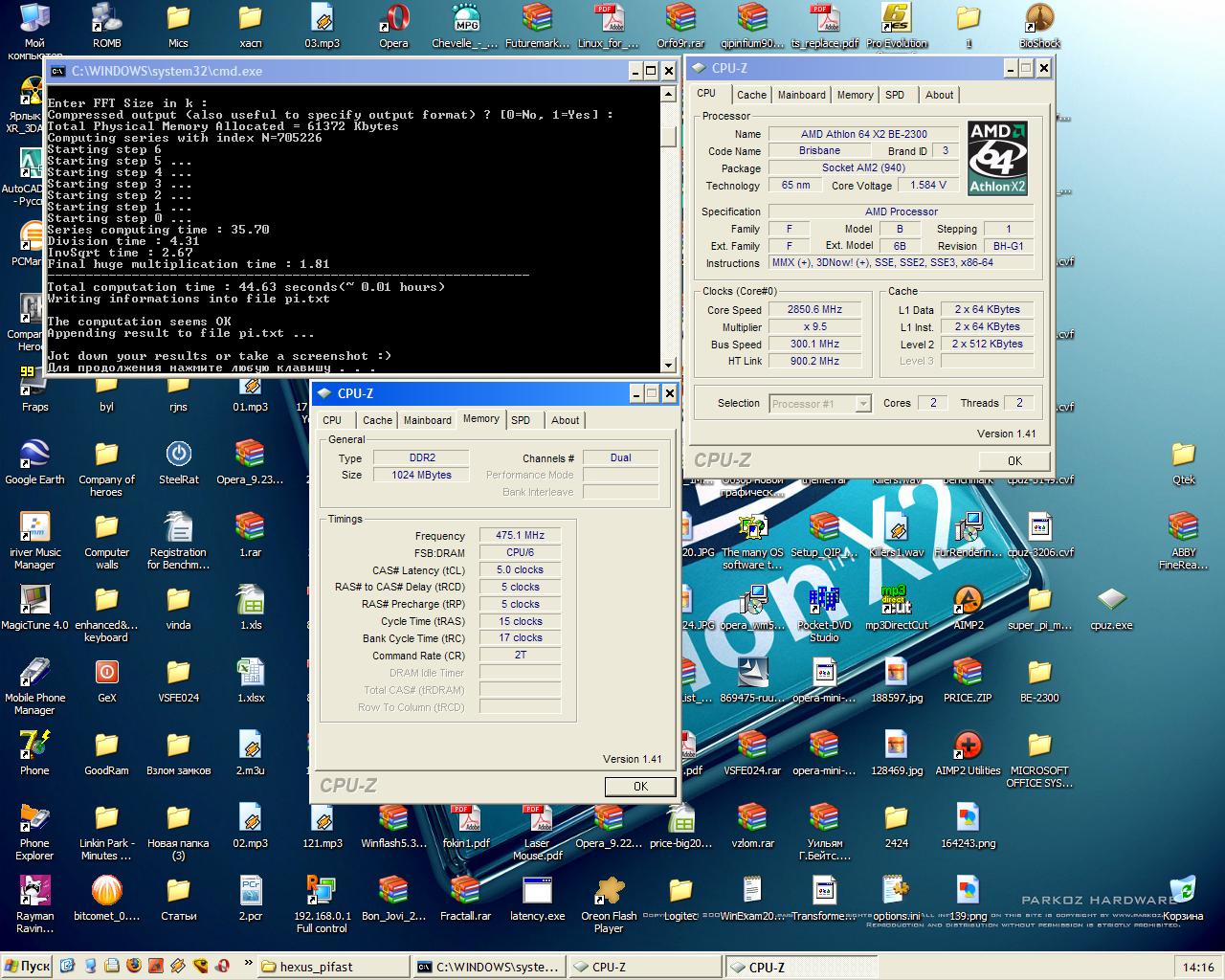Open Google Earth desktop icon
The height and width of the screenshot is (980, 1225).
[x=34, y=461]
